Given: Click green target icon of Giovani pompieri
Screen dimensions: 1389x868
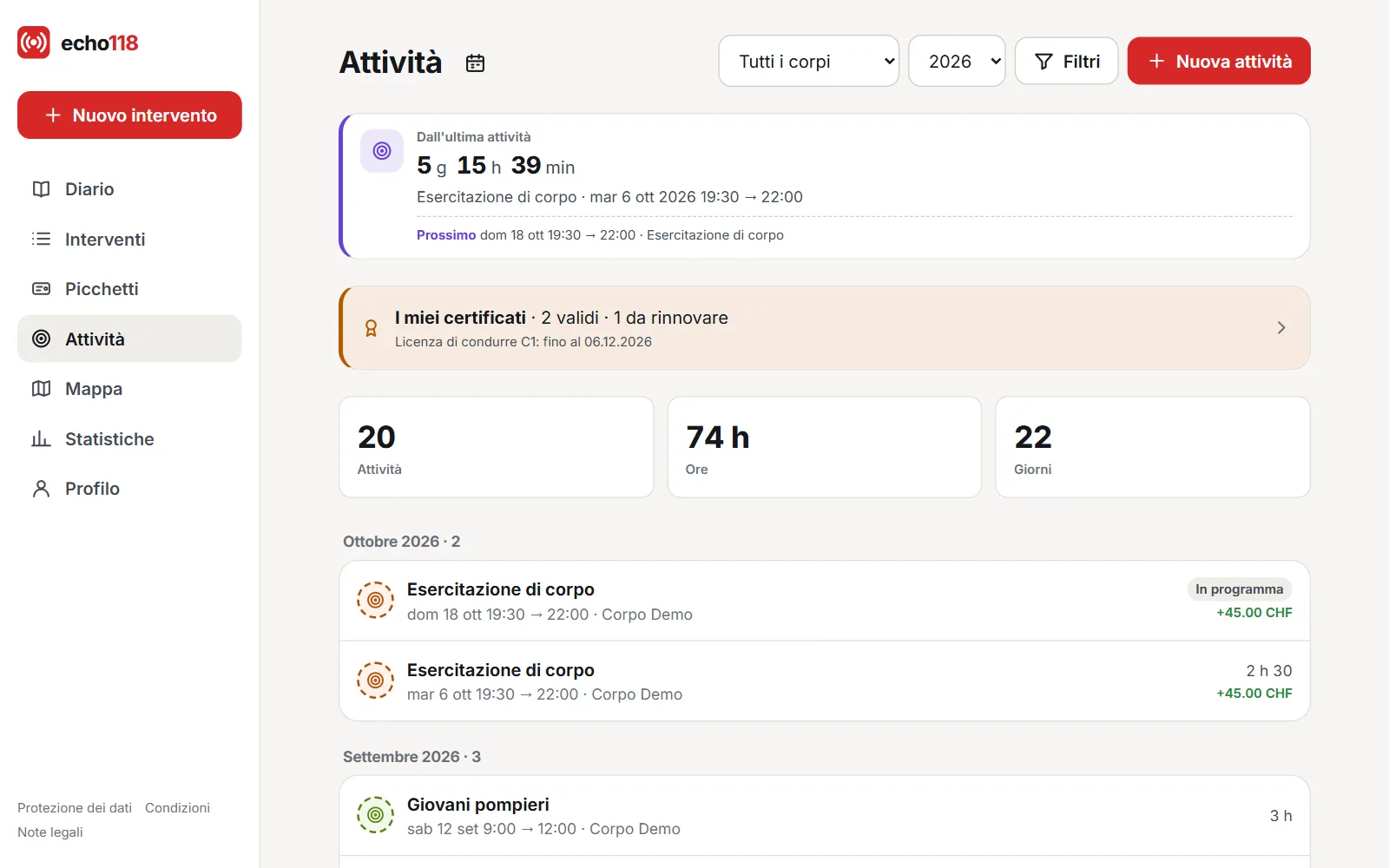Looking at the screenshot, I should pos(375,815).
